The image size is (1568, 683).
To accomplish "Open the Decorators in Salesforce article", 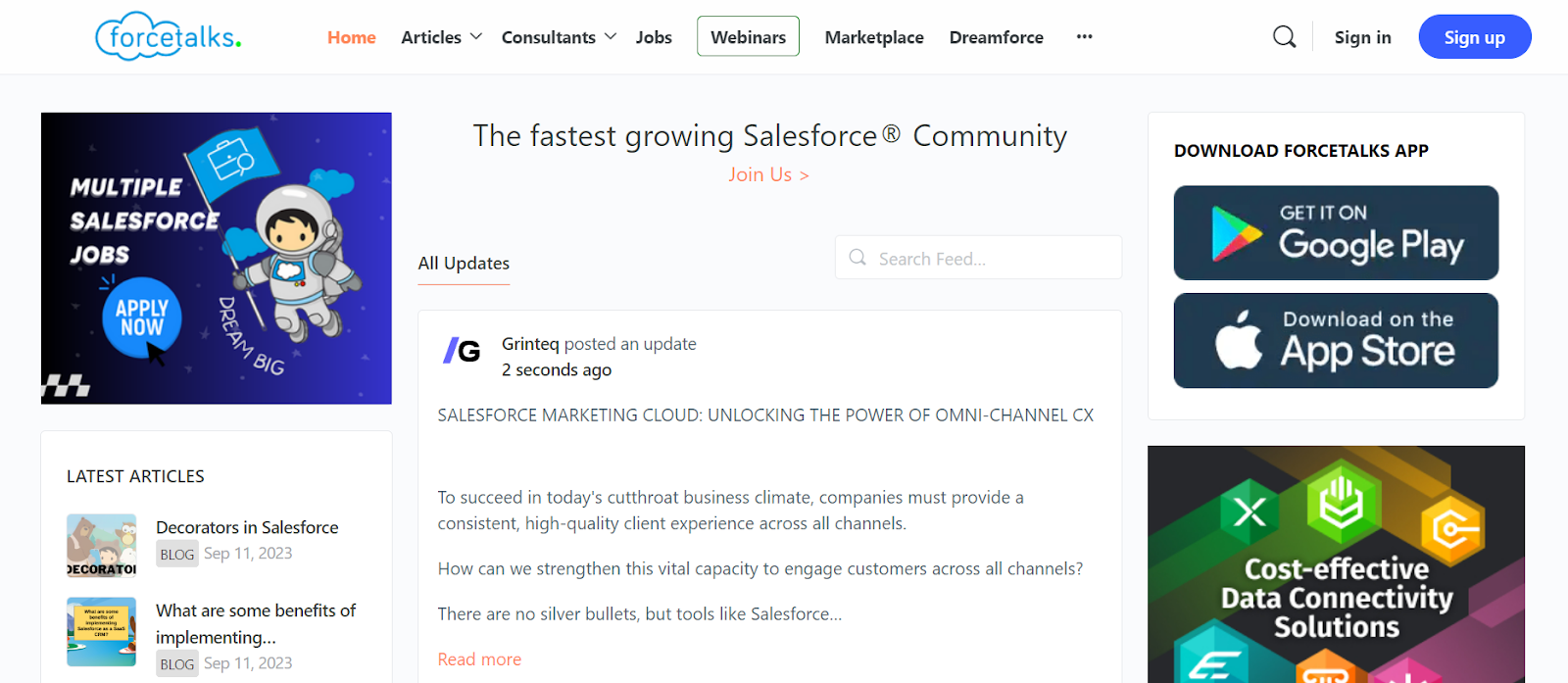I will (247, 527).
